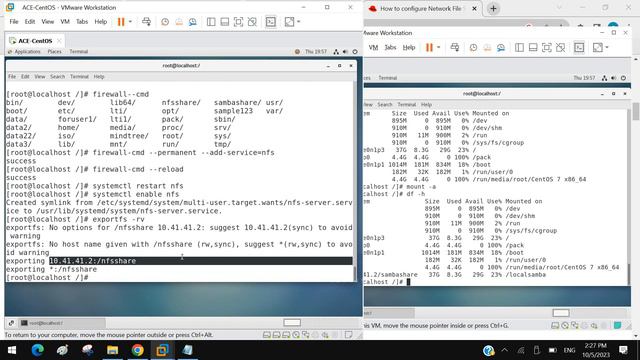
Task: Open snapshot manager in right VMware window
Action: 501,47
